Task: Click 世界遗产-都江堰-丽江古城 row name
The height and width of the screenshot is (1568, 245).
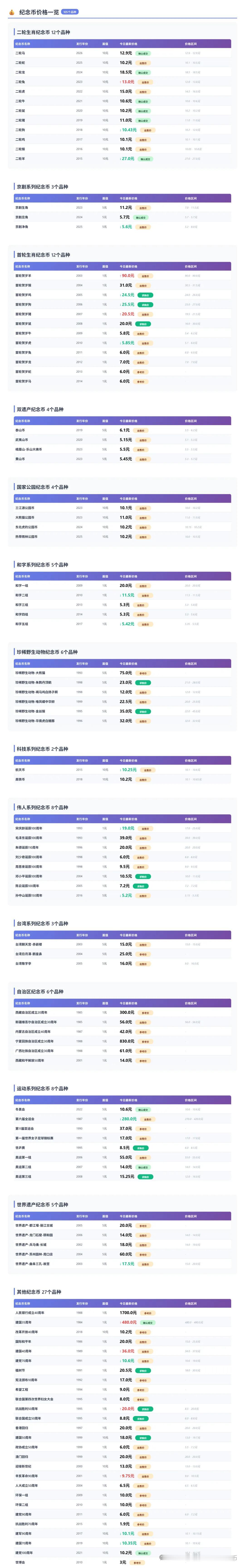Action: [34, 1226]
